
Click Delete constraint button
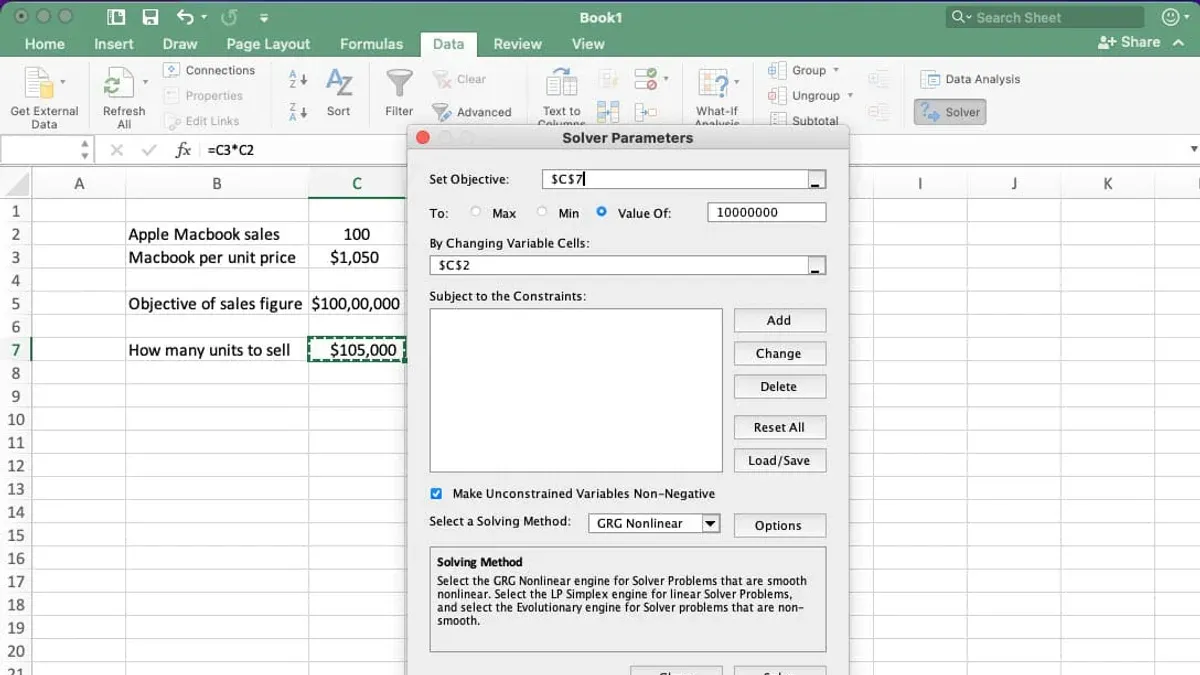pos(779,386)
